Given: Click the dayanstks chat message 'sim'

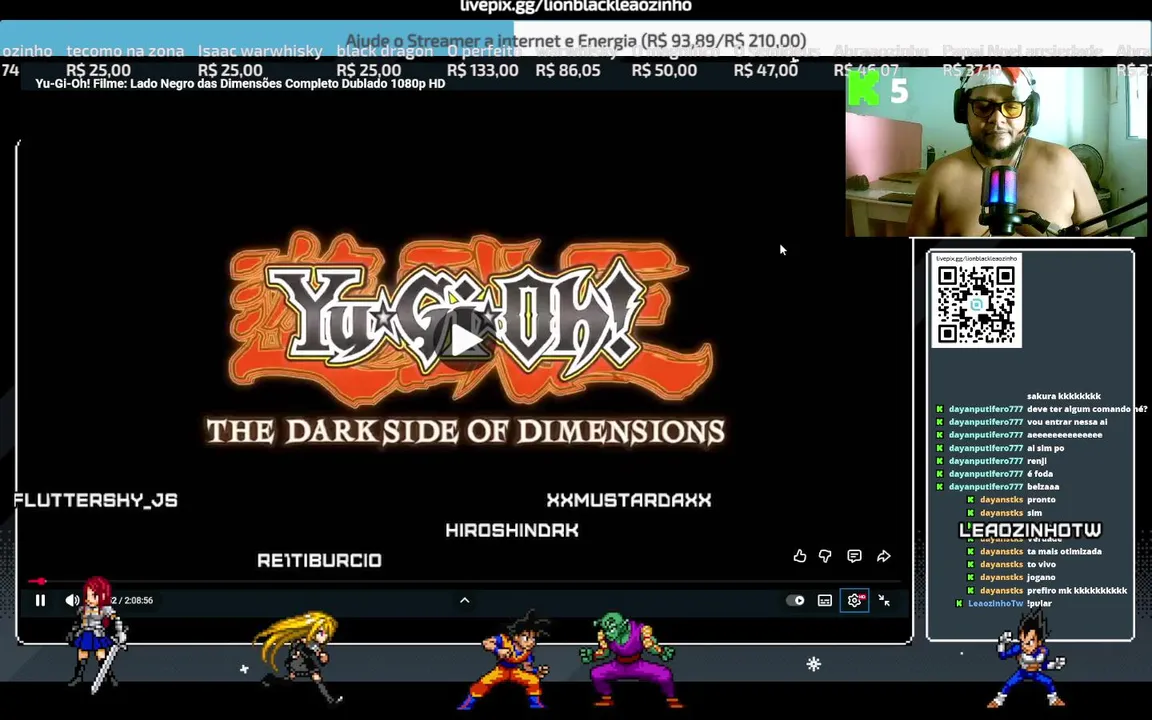Looking at the screenshot, I should click(1034, 513).
